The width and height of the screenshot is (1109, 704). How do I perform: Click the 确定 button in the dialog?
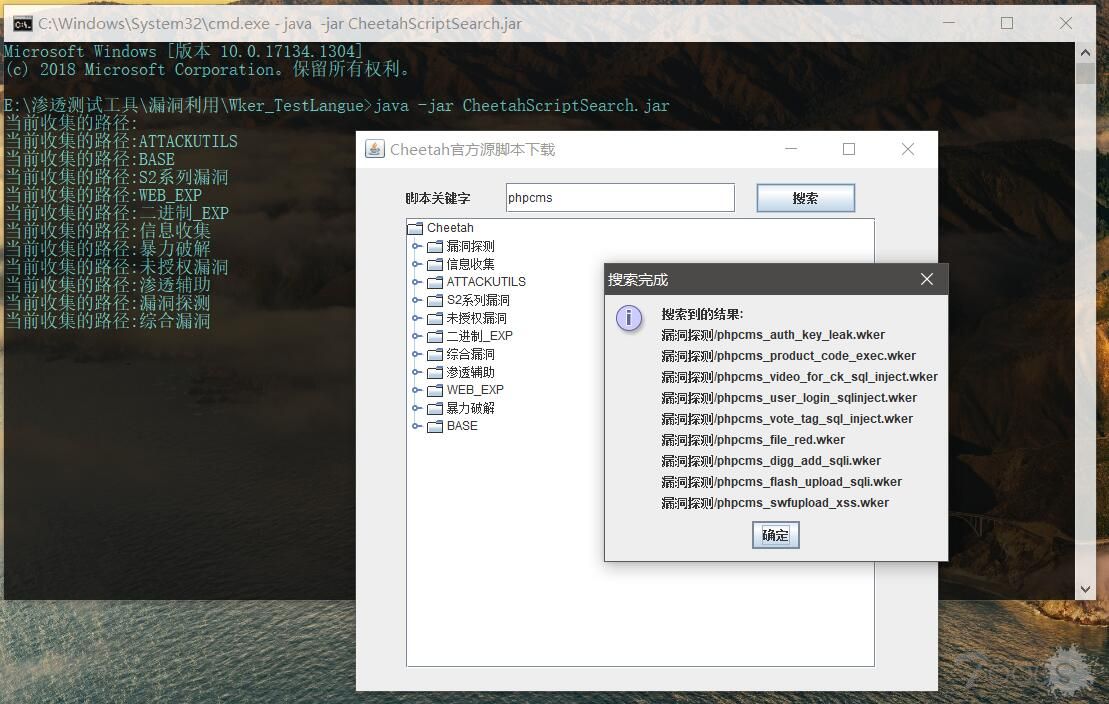775,535
